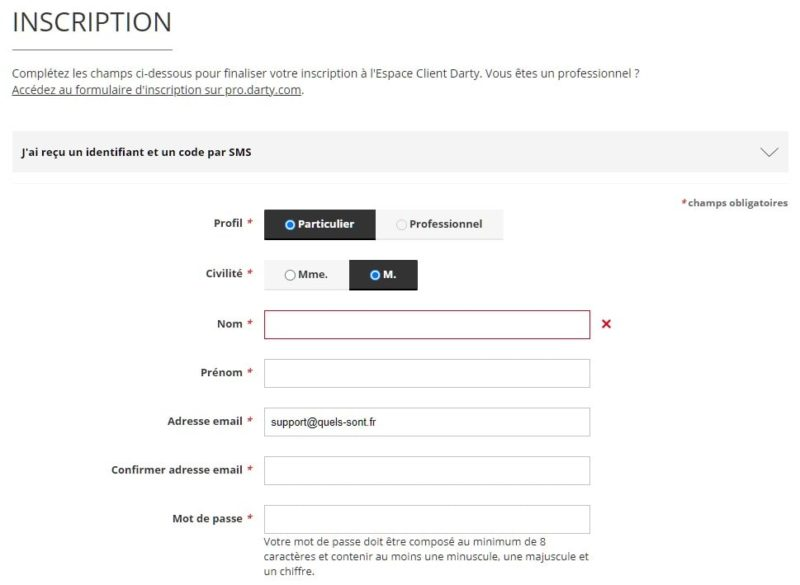Click the password requirements hint text

pos(426,556)
